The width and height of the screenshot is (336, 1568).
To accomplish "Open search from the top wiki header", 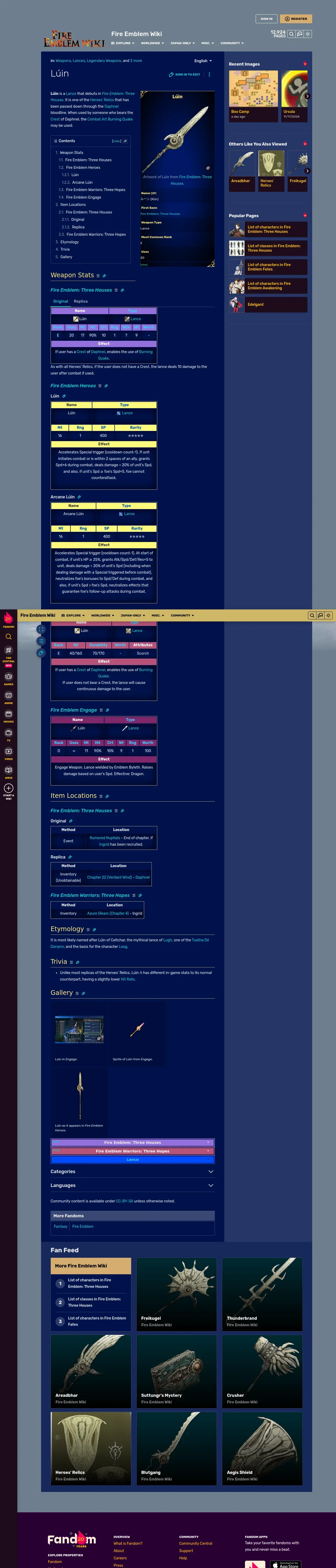I will pyautogui.click(x=292, y=34).
